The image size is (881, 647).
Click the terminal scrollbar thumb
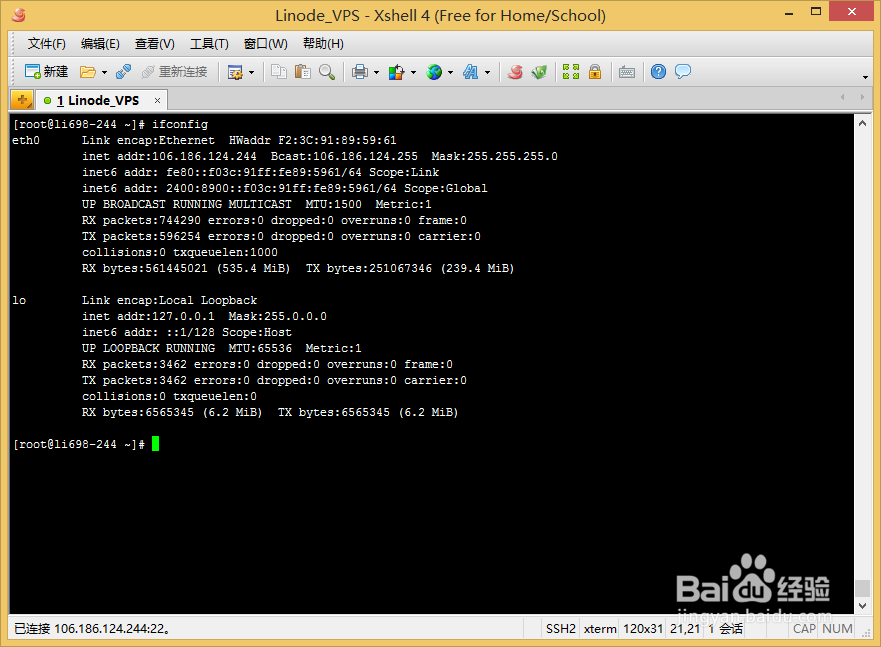[862, 589]
